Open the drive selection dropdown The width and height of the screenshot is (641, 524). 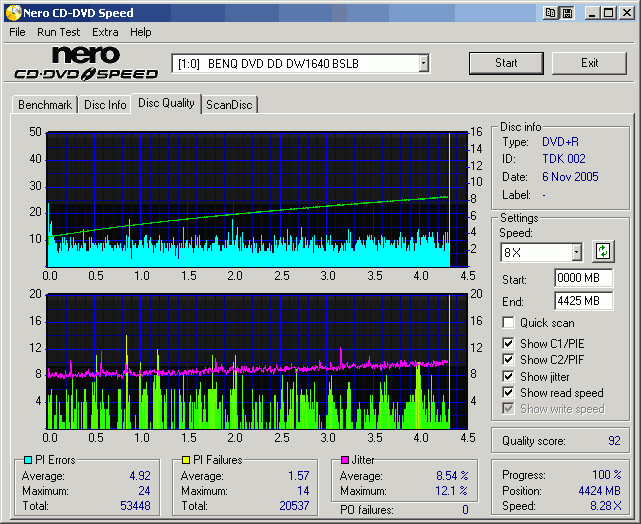pyautogui.click(x=423, y=64)
